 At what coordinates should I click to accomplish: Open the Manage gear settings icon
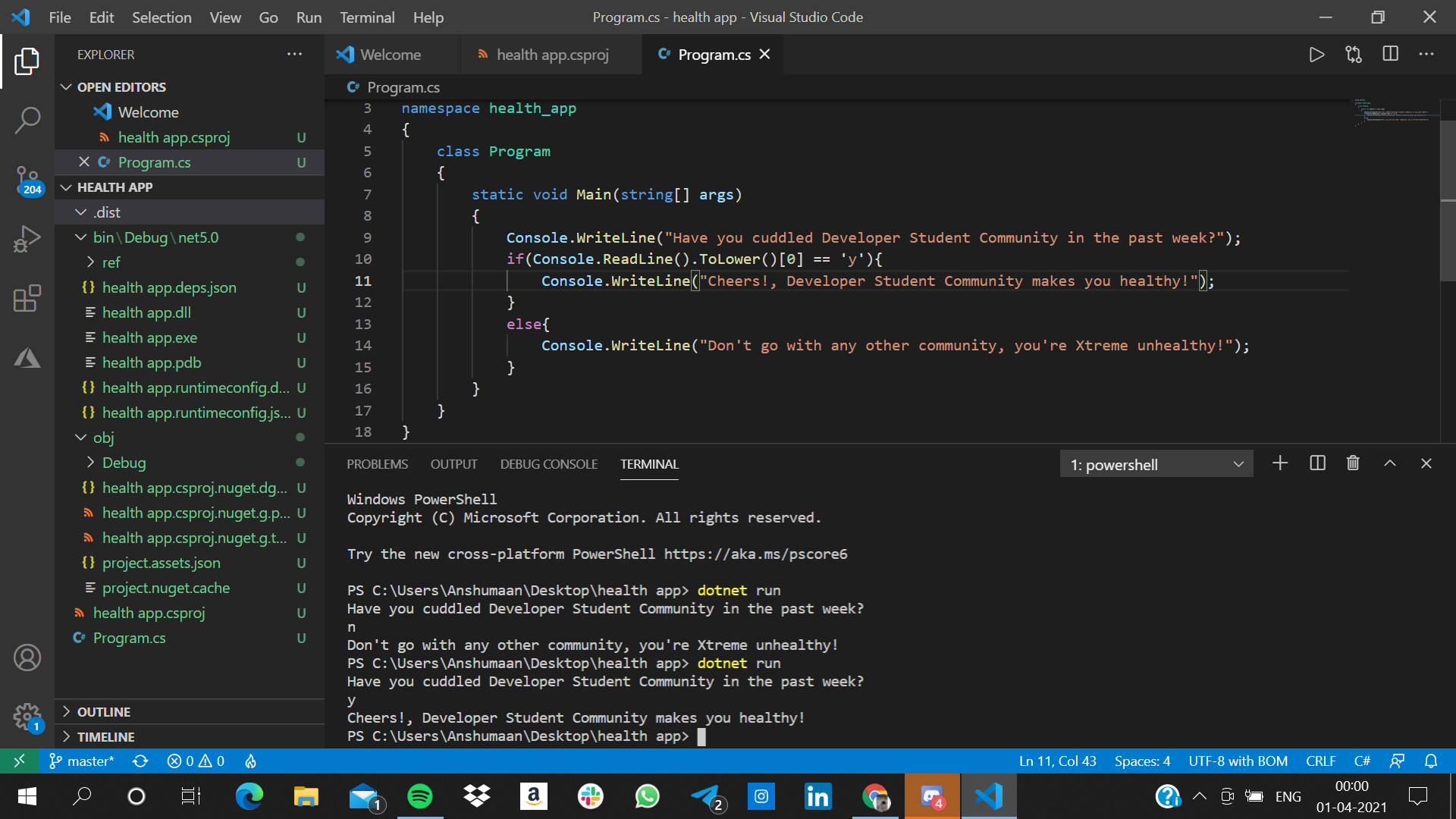[27, 716]
